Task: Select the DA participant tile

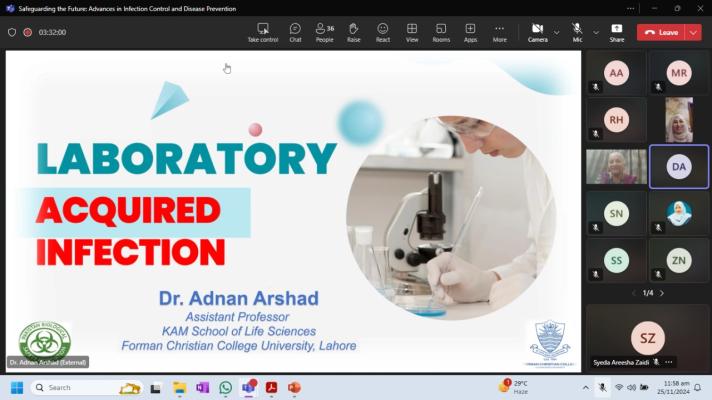Action: [678, 166]
